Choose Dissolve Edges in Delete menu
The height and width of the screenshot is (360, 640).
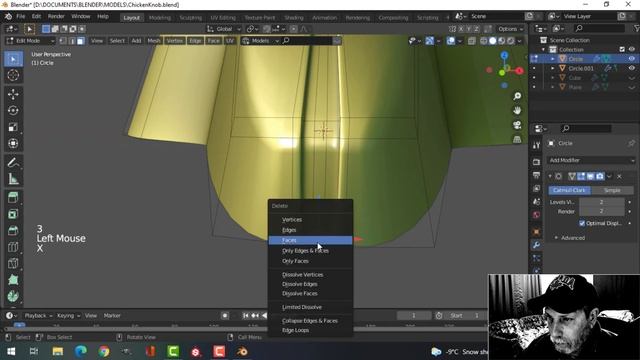[x=300, y=284]
